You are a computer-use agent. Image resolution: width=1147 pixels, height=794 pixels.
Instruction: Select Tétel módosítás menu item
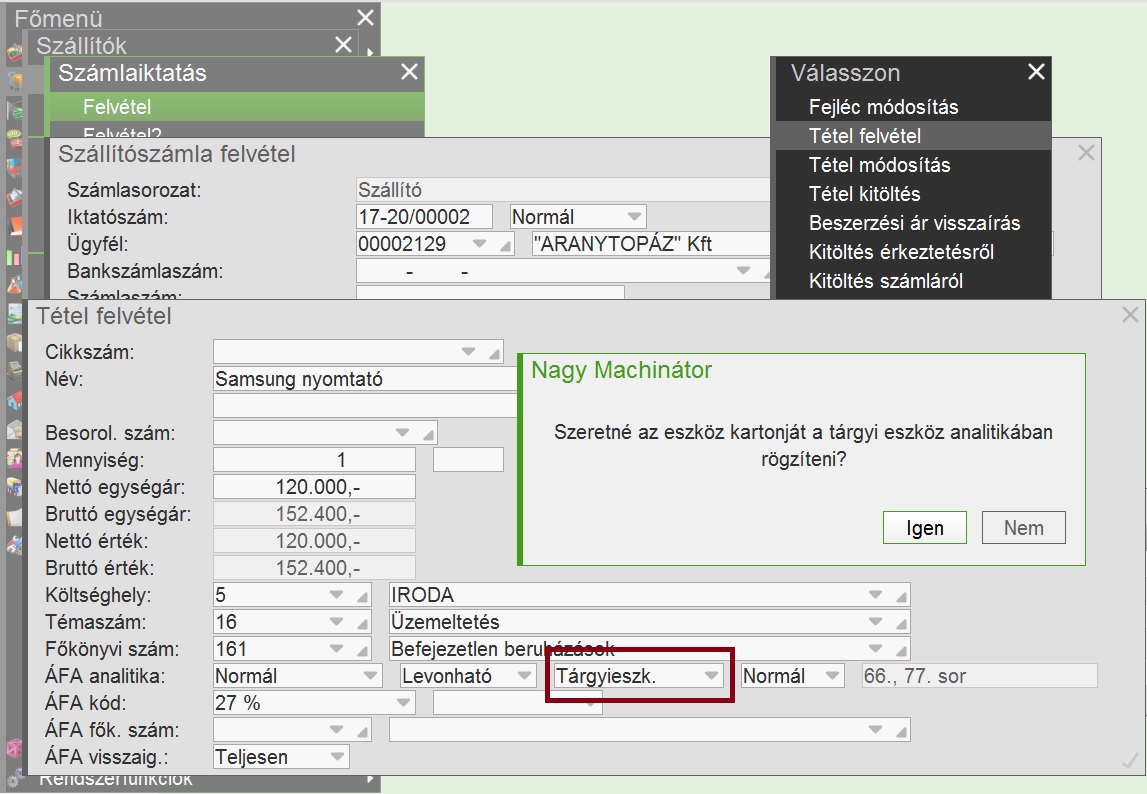tap(913, 165)
